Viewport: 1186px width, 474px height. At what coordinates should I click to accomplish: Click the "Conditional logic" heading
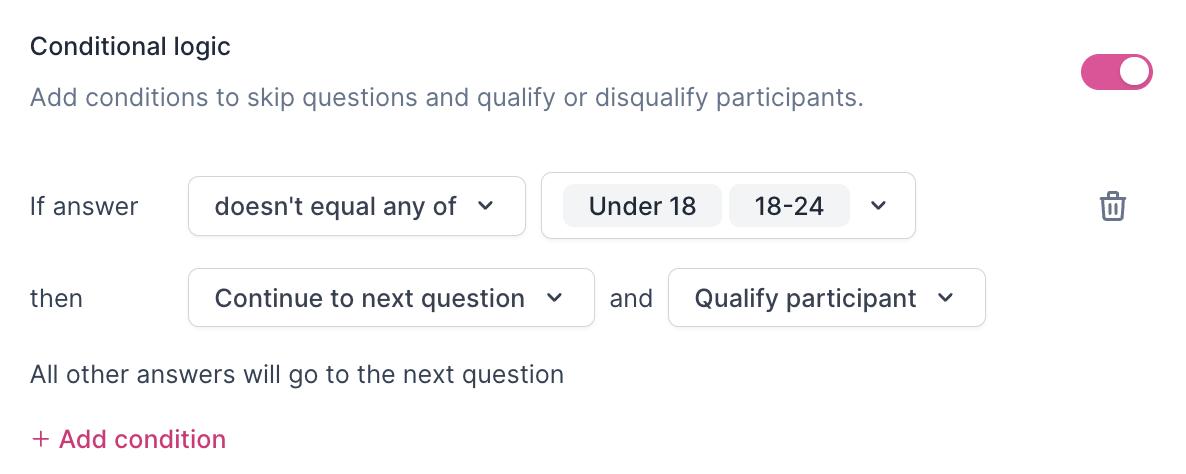click(x=130, y=46)
